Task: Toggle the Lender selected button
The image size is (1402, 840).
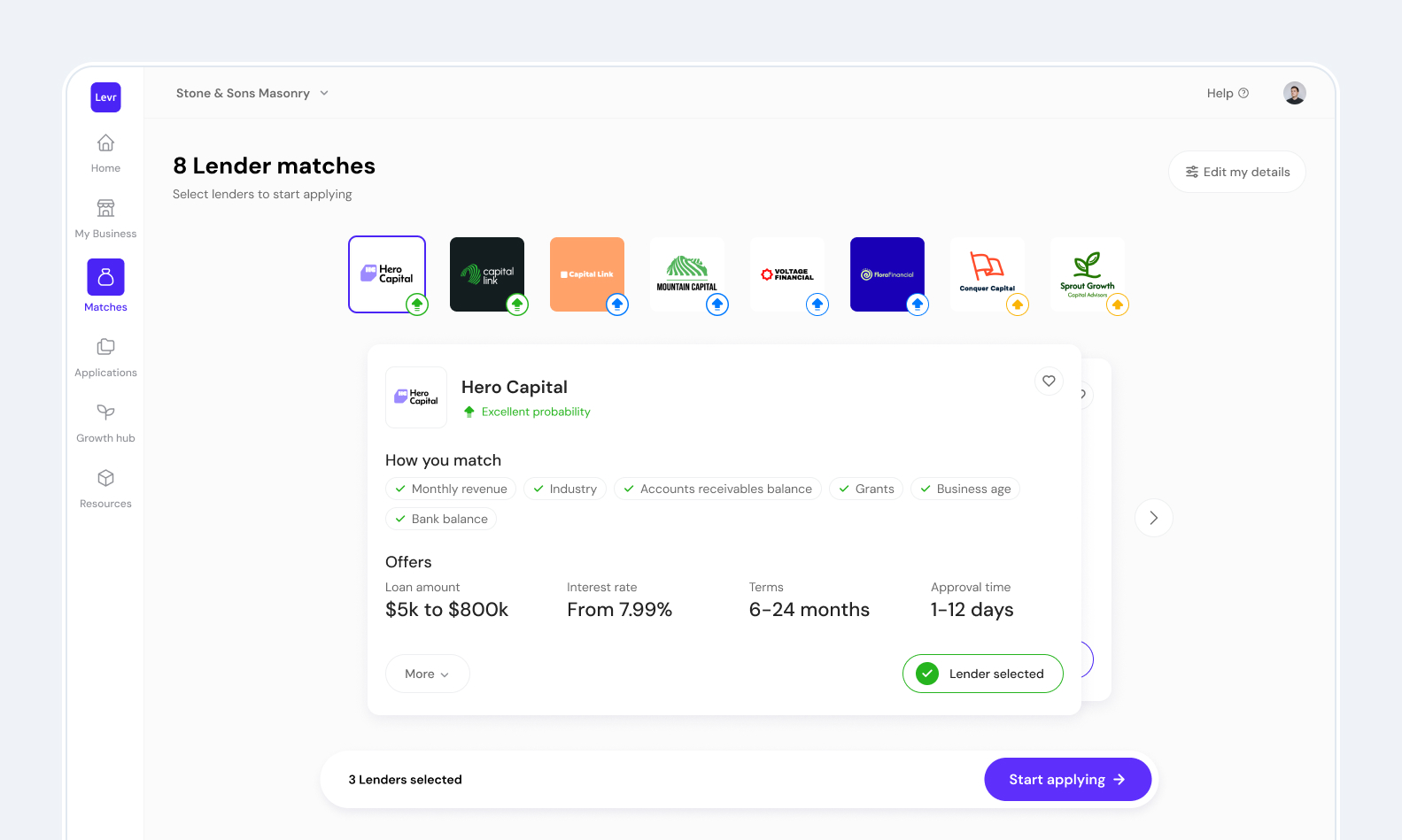Action: click(x=983, y=674)
